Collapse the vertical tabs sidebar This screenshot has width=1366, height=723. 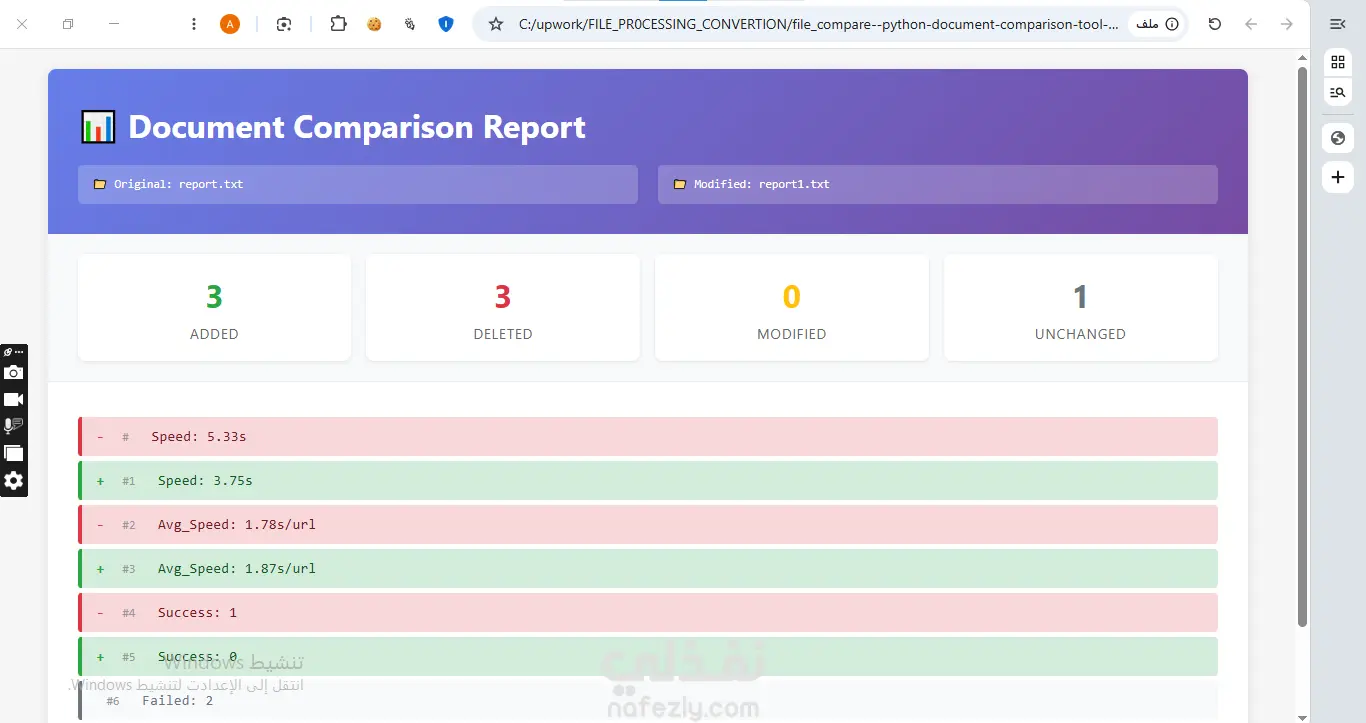1337,24
